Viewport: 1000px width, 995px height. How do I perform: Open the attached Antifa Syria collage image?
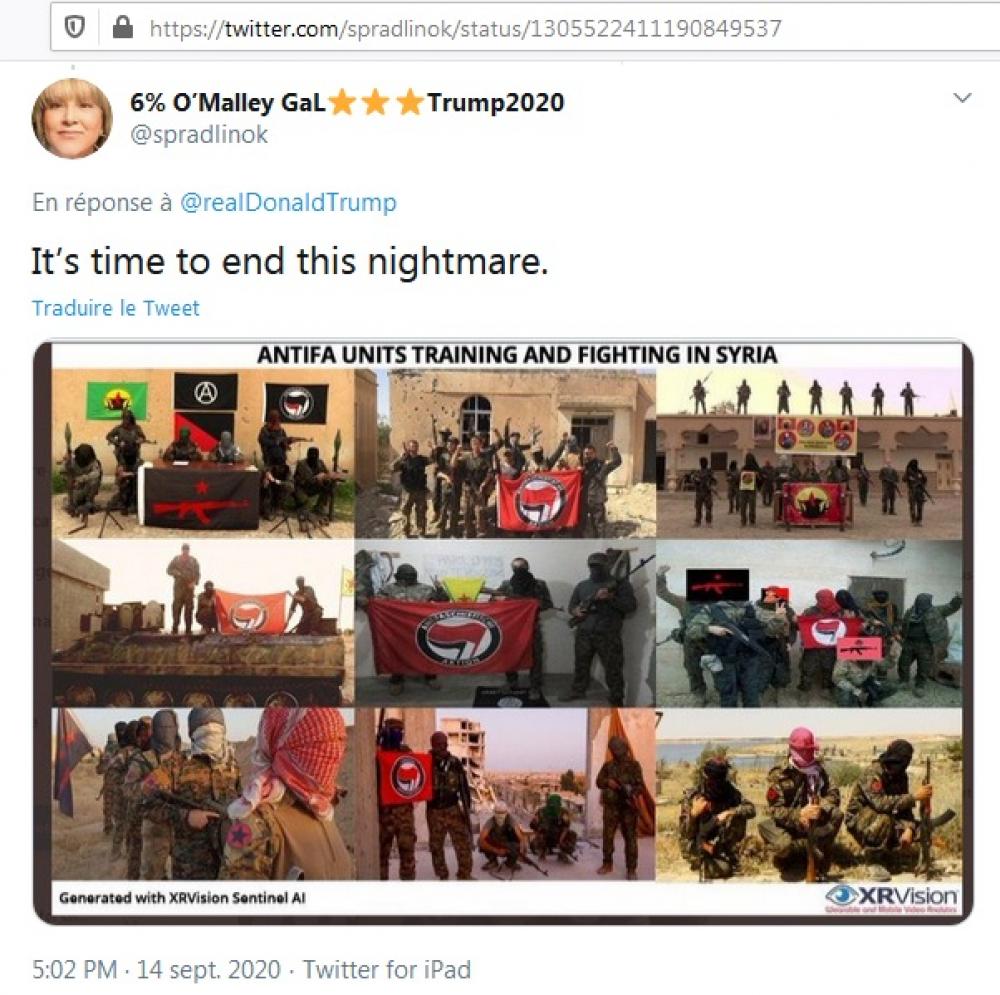[503, 632]
